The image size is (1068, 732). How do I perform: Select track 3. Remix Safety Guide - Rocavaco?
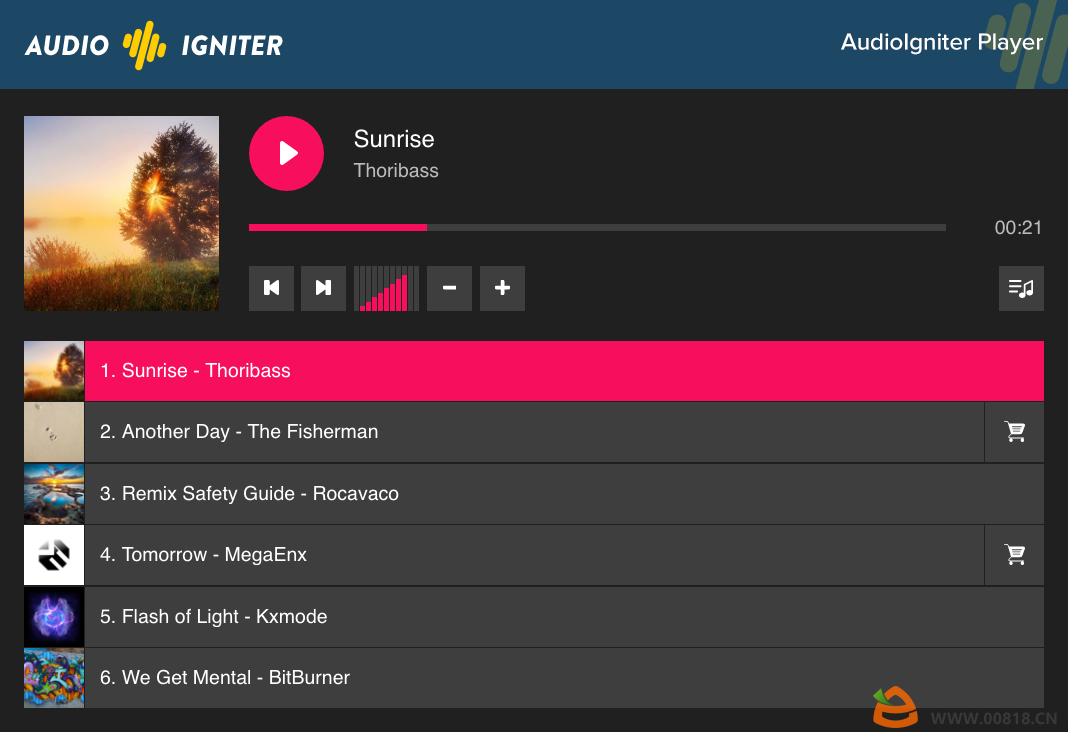click(564, 494)
